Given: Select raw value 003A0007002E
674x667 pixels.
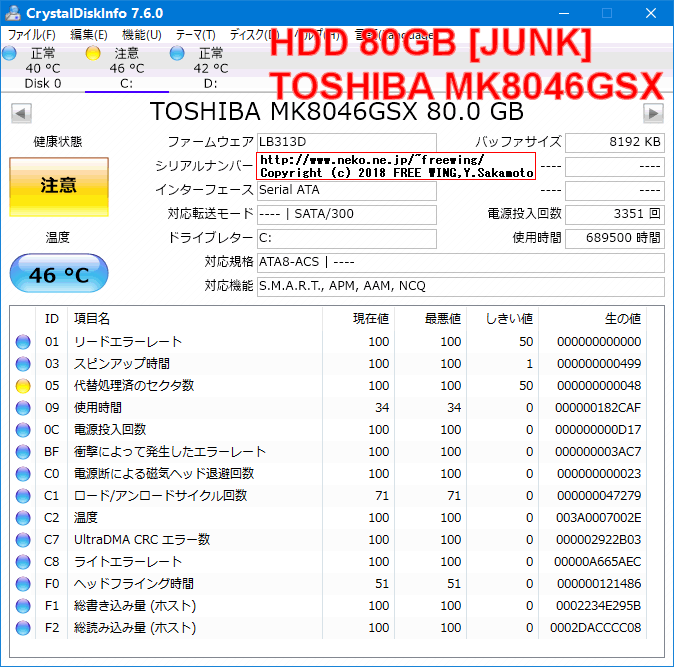Looking at the screenshot, I should tap(598, 518).
